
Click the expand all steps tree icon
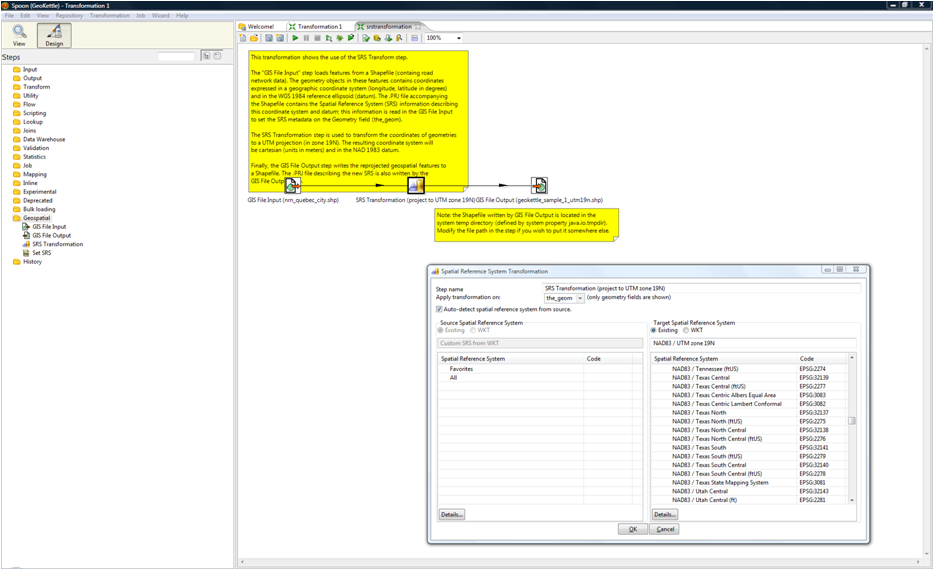(x=206, y=56)
